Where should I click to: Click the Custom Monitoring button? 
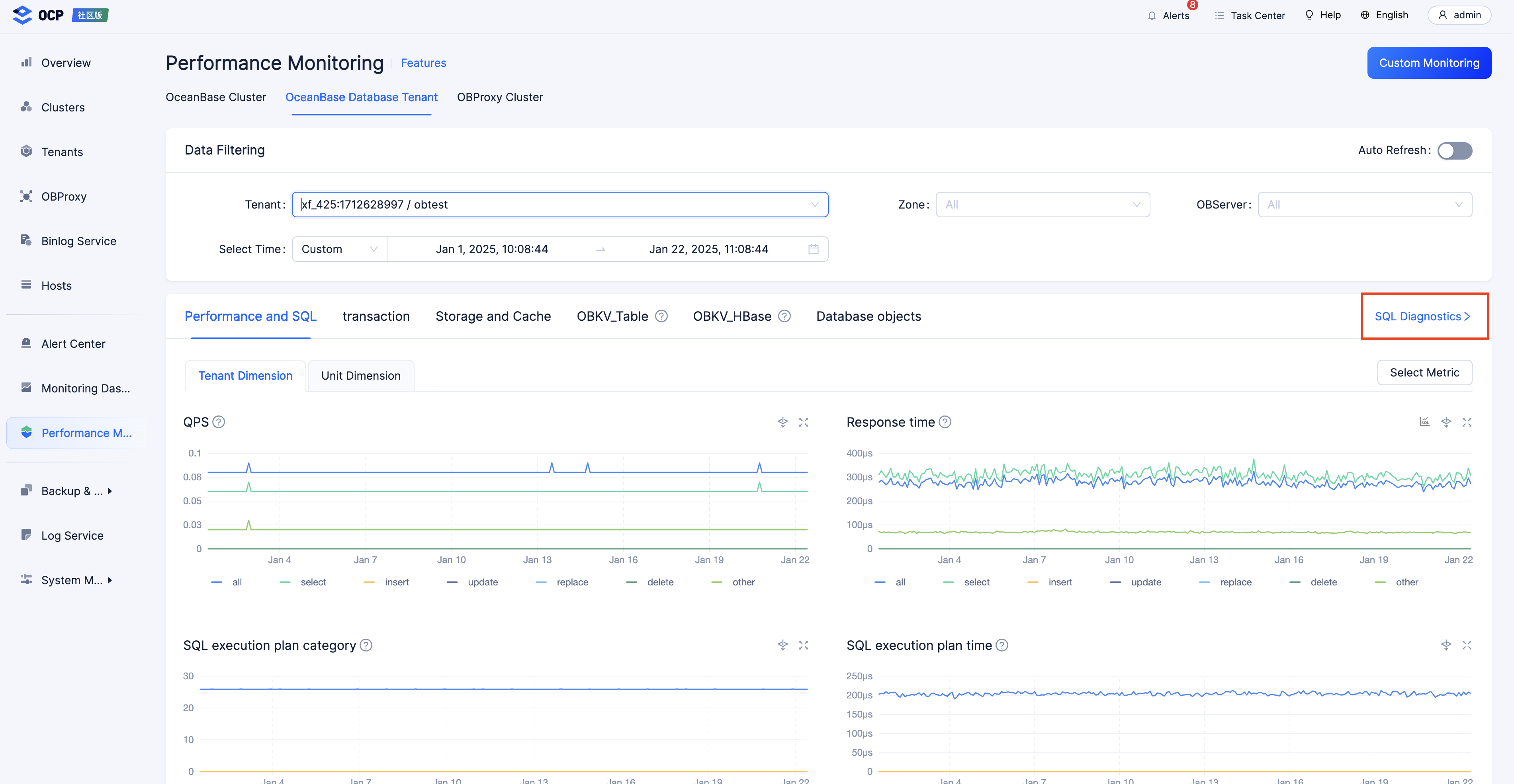[x=1429, y=63]
